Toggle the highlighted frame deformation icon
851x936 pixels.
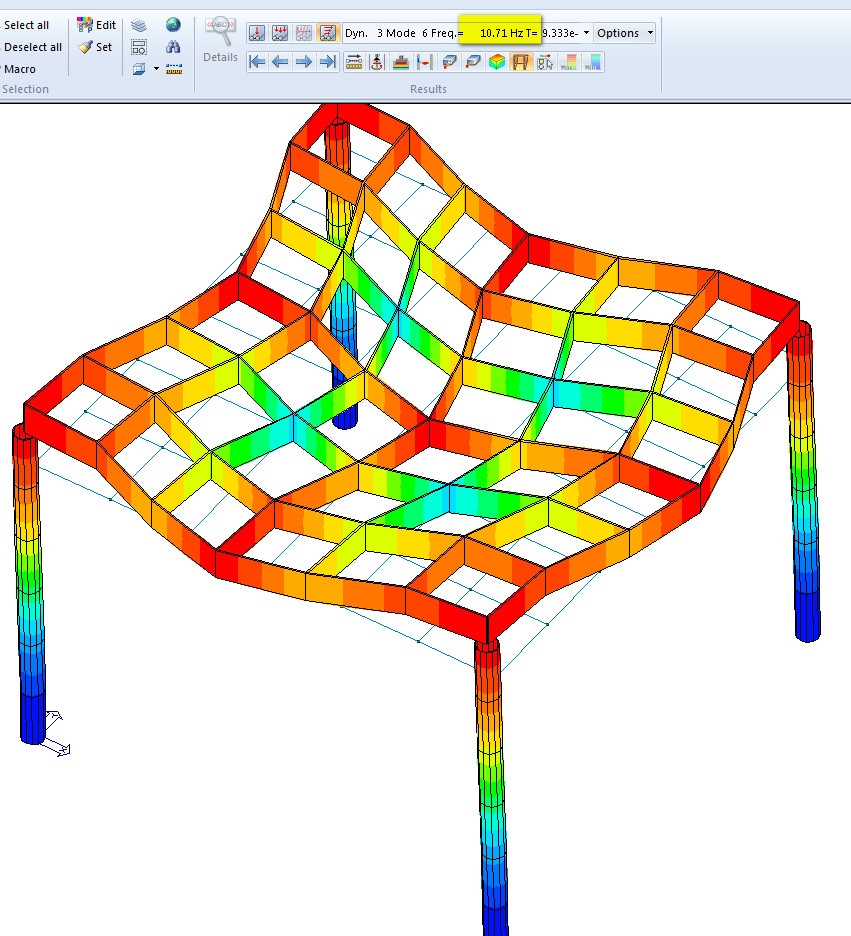[520, 61]
